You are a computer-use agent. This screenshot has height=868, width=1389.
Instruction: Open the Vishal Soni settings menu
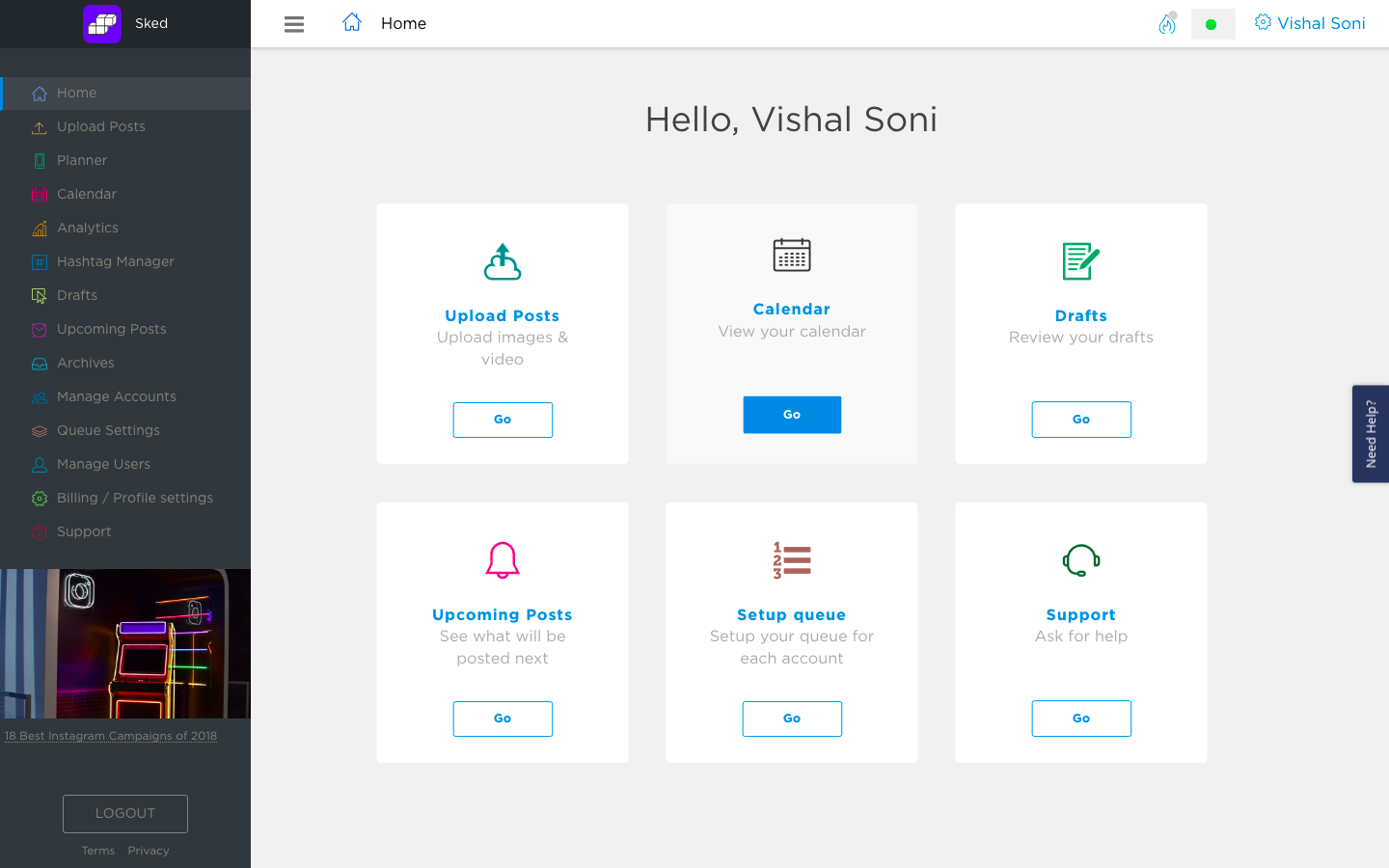click(1309, 23)
